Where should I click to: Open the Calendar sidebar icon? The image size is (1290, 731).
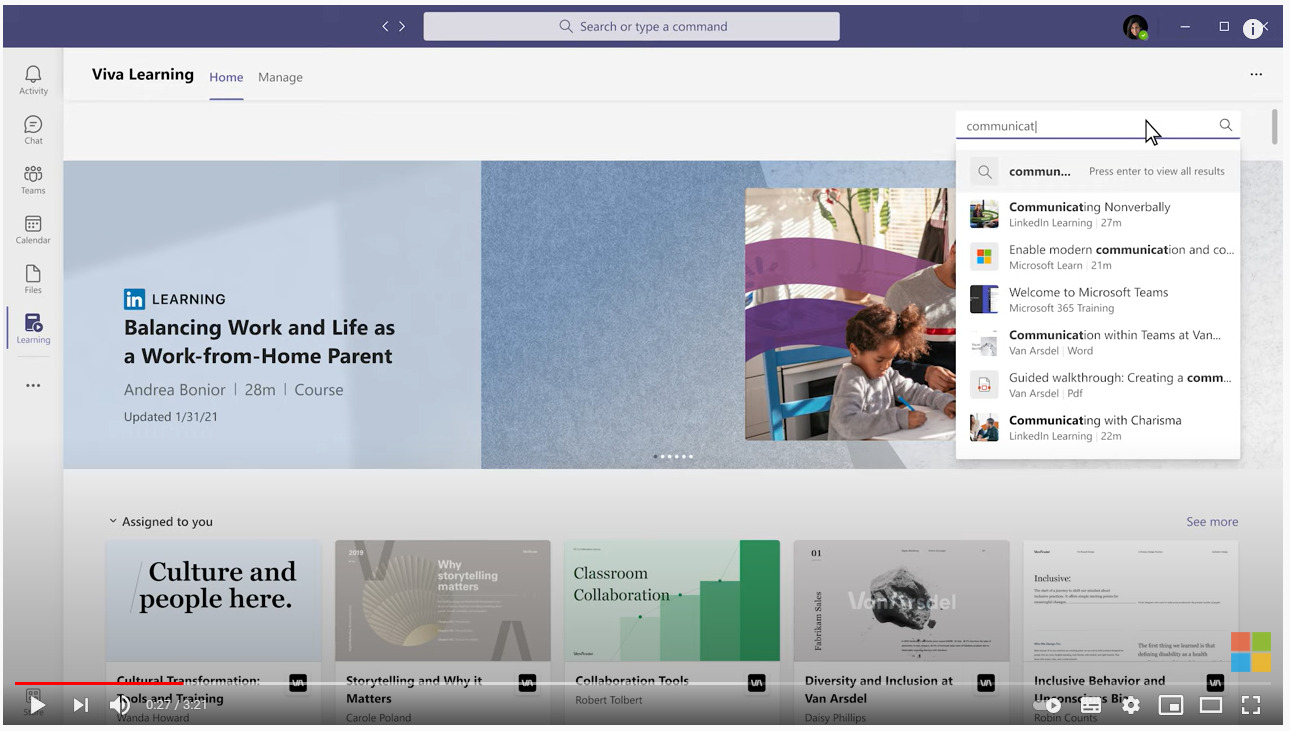pos(33,230)
